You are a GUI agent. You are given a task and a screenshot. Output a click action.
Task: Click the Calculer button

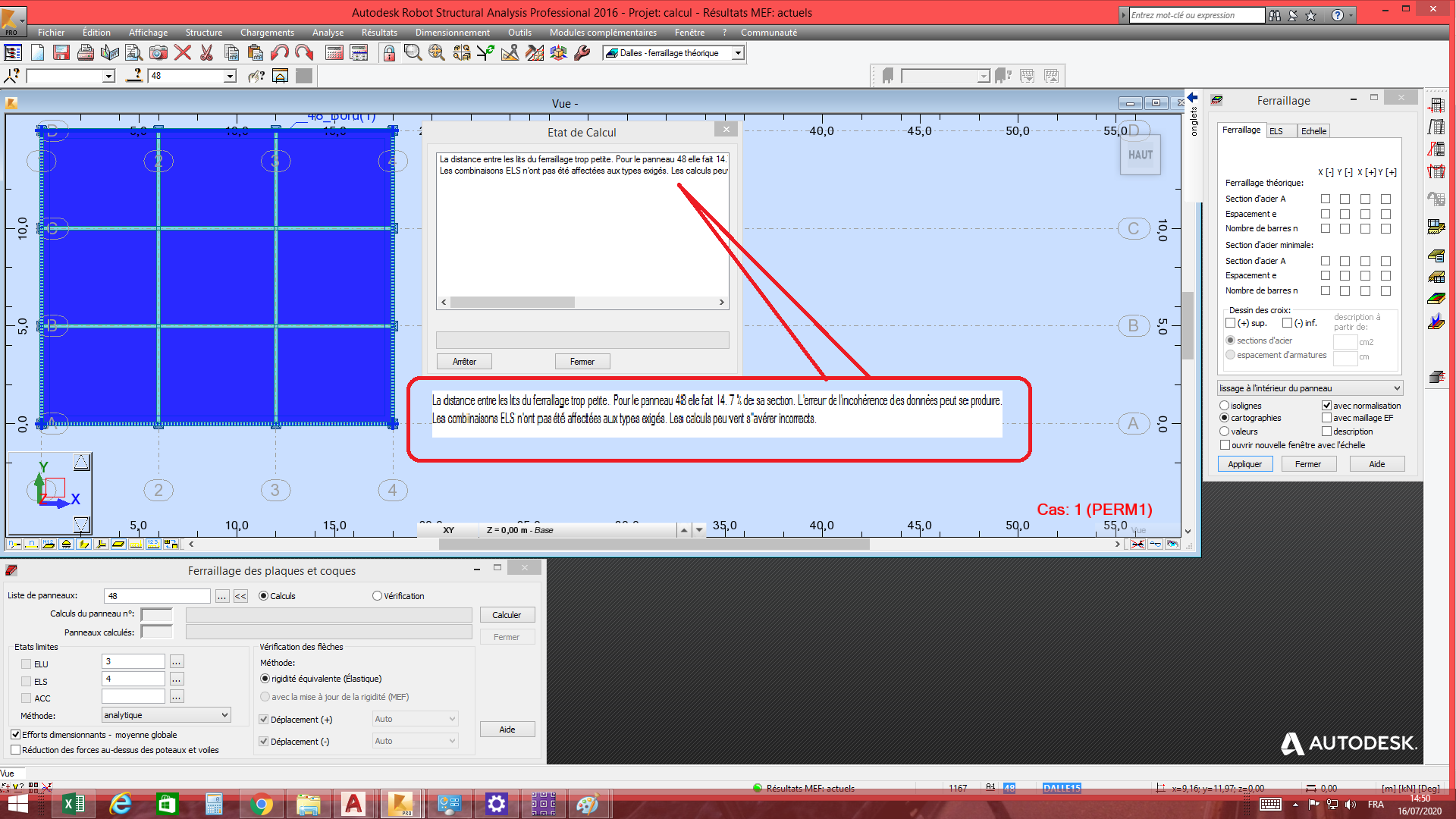tap(507, 615)
